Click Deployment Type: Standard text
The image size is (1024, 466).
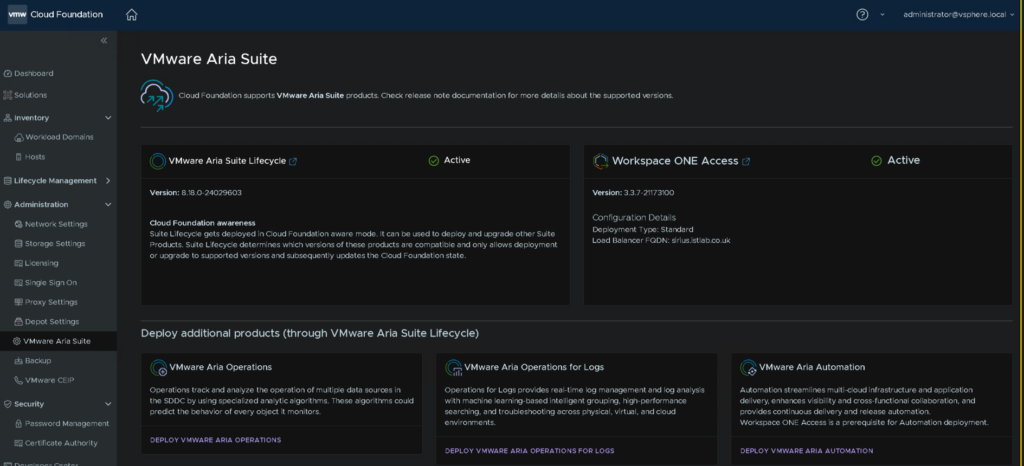pos(643,229)
